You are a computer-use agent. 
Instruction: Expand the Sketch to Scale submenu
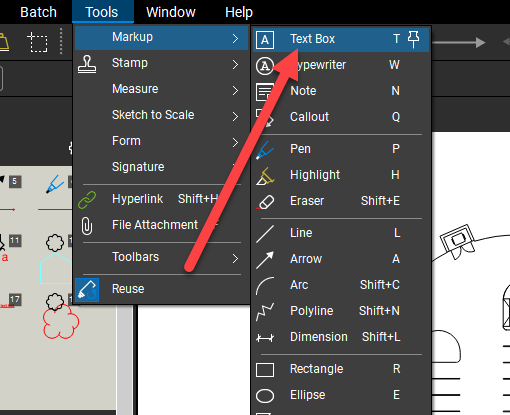[161, 115]
